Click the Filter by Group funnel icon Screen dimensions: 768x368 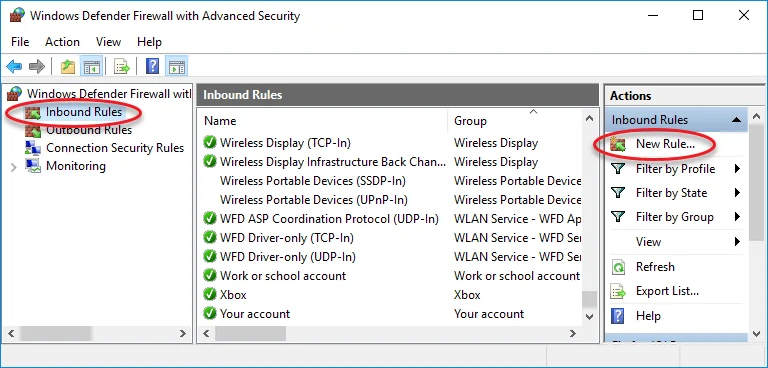(x=619, y=217)
